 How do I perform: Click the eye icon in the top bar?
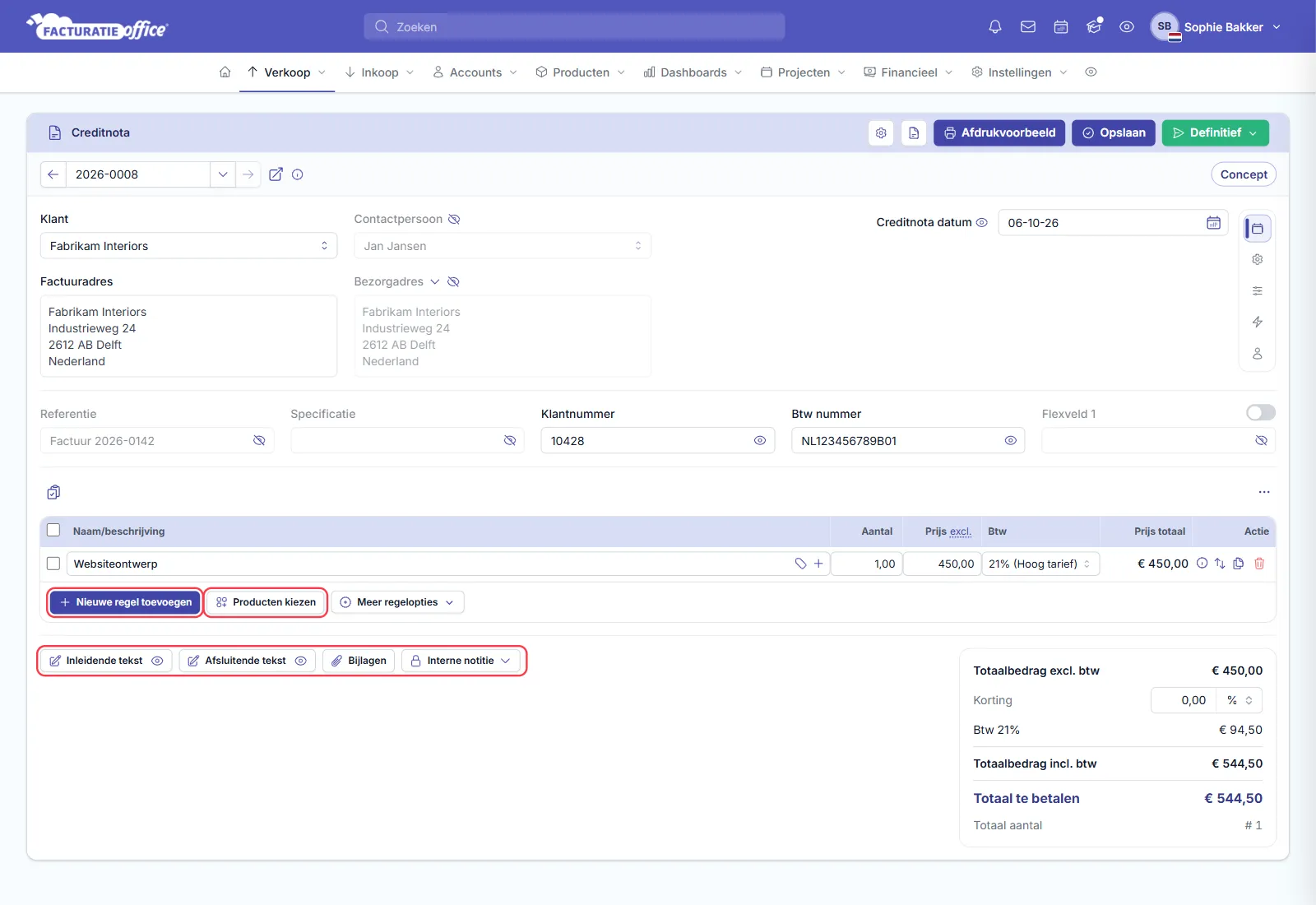pyautogui.click(x=1127, y=27)
